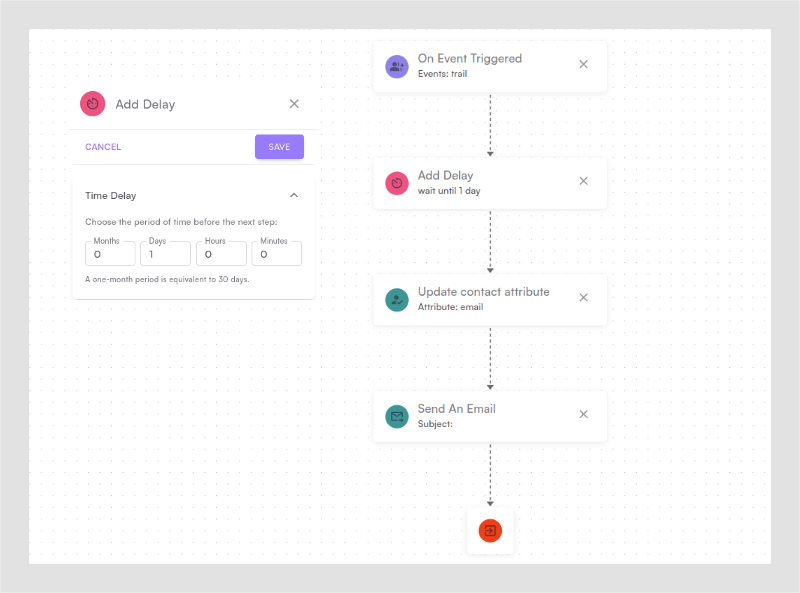Click the Add Delay node stopwatch icon
Screen dimensions: 800x593
[397, 183]
